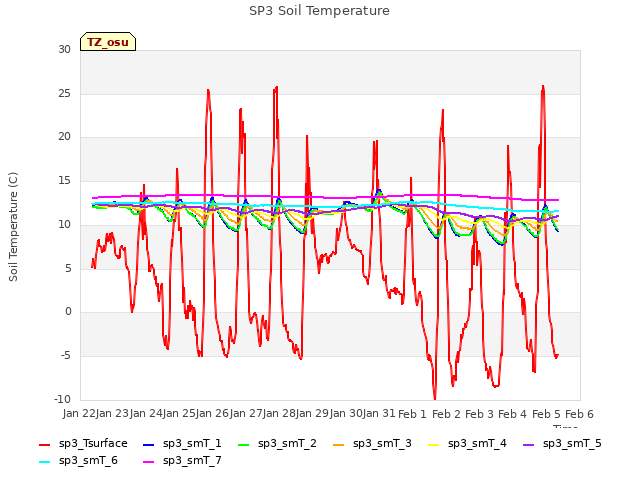This screenshot has width=640, height=480.
Task: Click the red sp3_Tsurface legend swatch
Action: 44,445
